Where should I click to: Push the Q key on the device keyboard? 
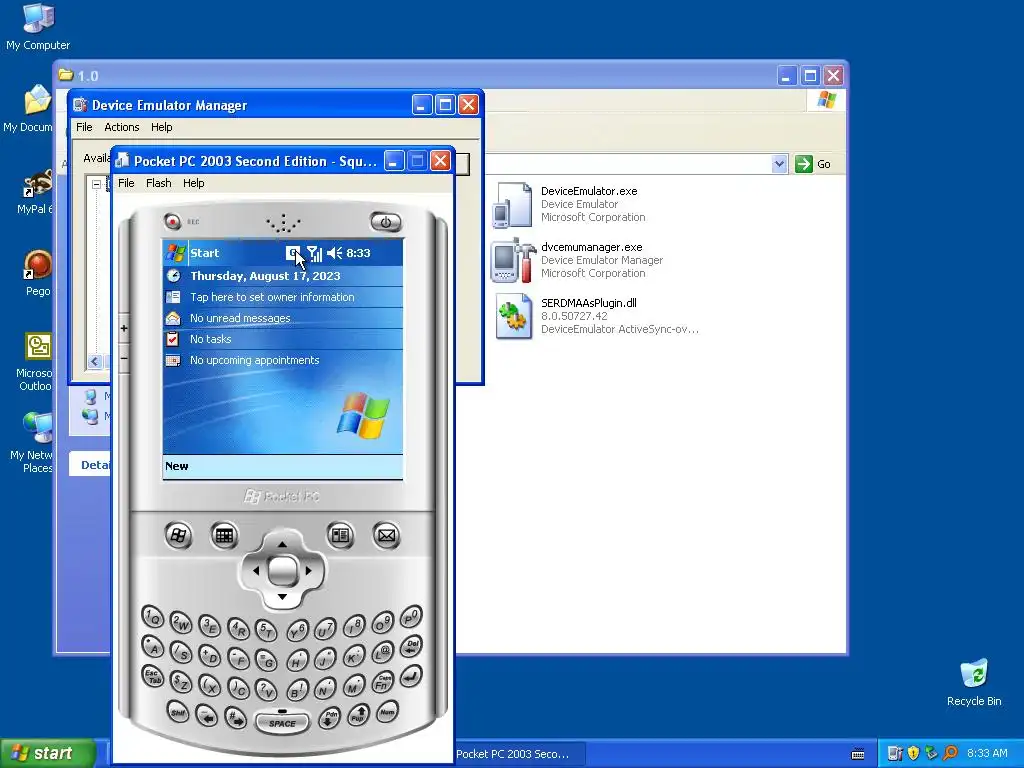(x=153, y=616)
